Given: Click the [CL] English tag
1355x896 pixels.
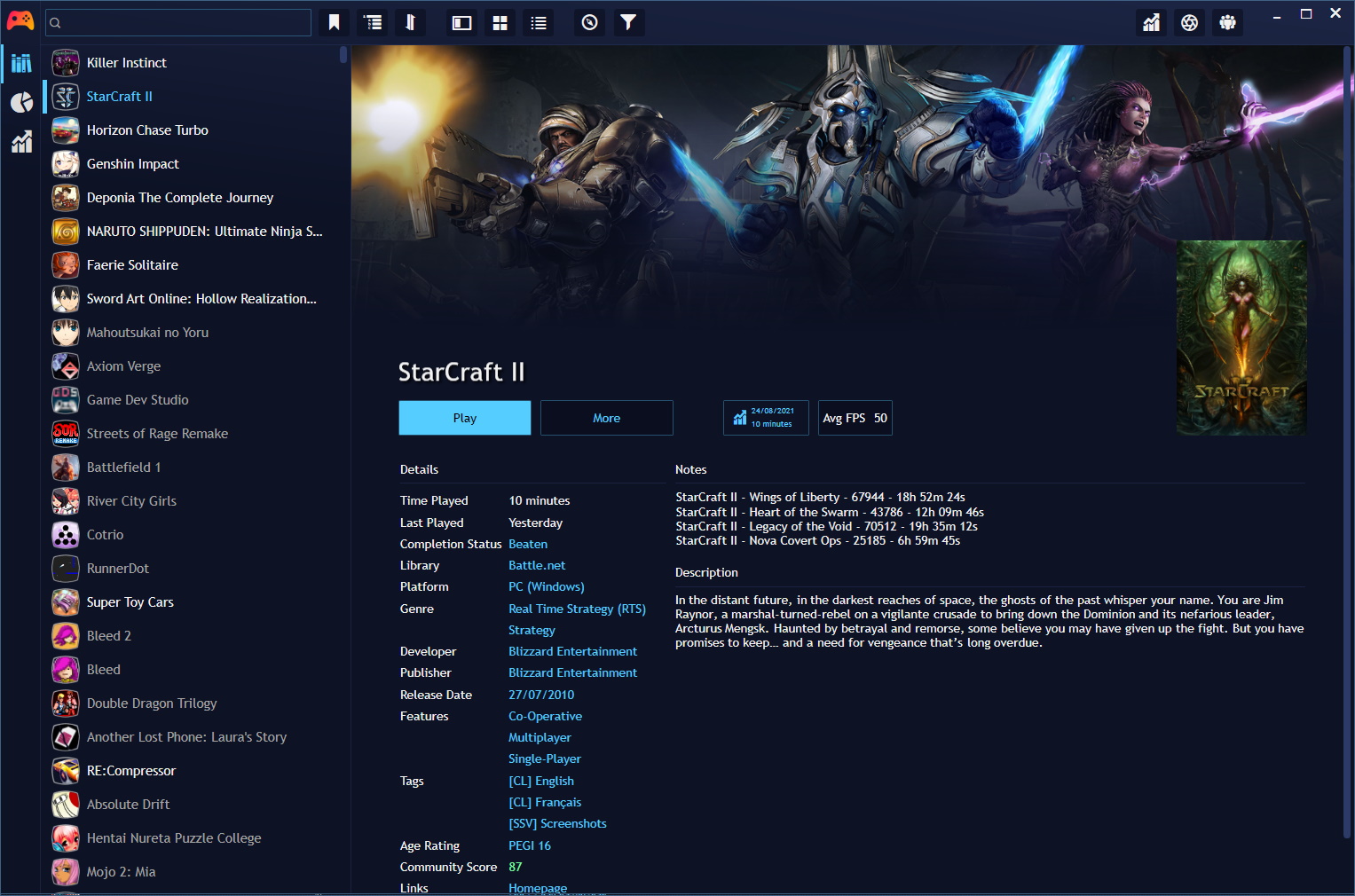Looking at the screenshot, I should (541, 781).
